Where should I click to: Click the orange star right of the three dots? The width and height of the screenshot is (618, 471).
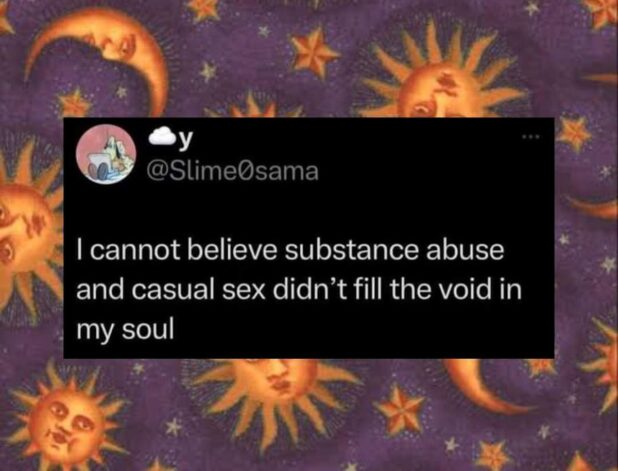tap(573, 132)
